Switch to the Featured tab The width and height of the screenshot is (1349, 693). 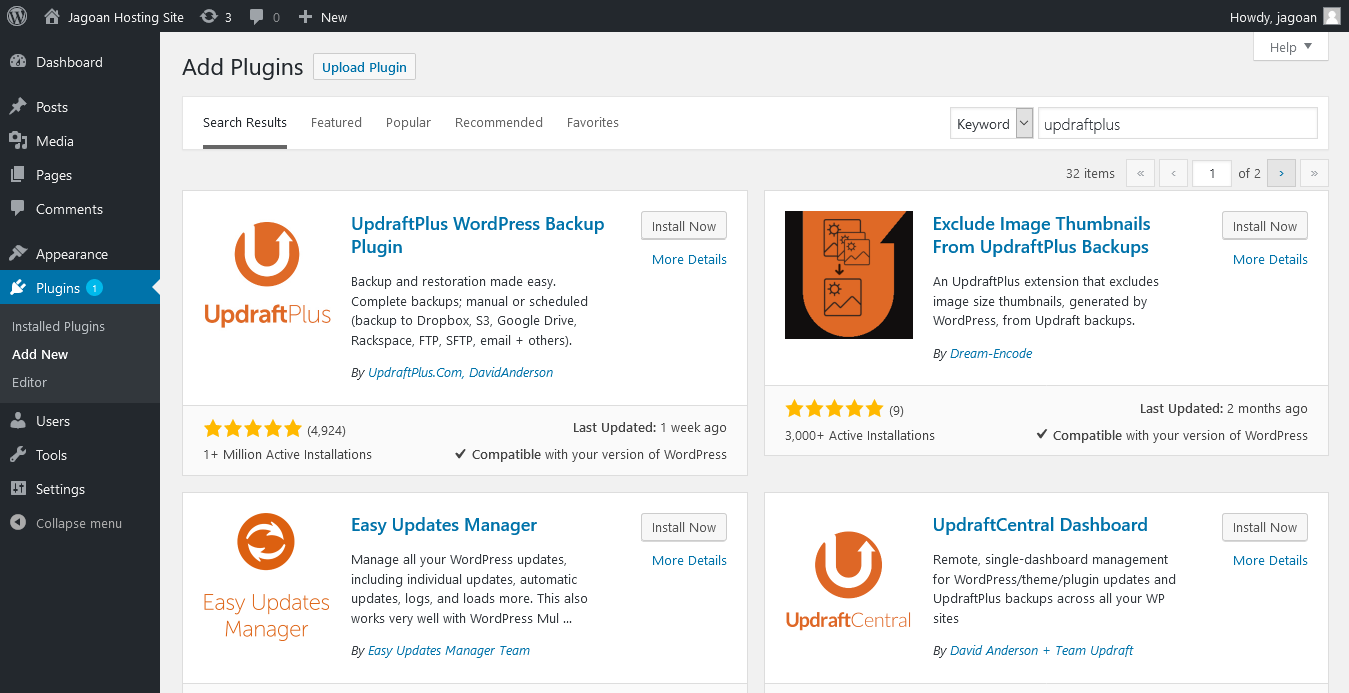336,123
